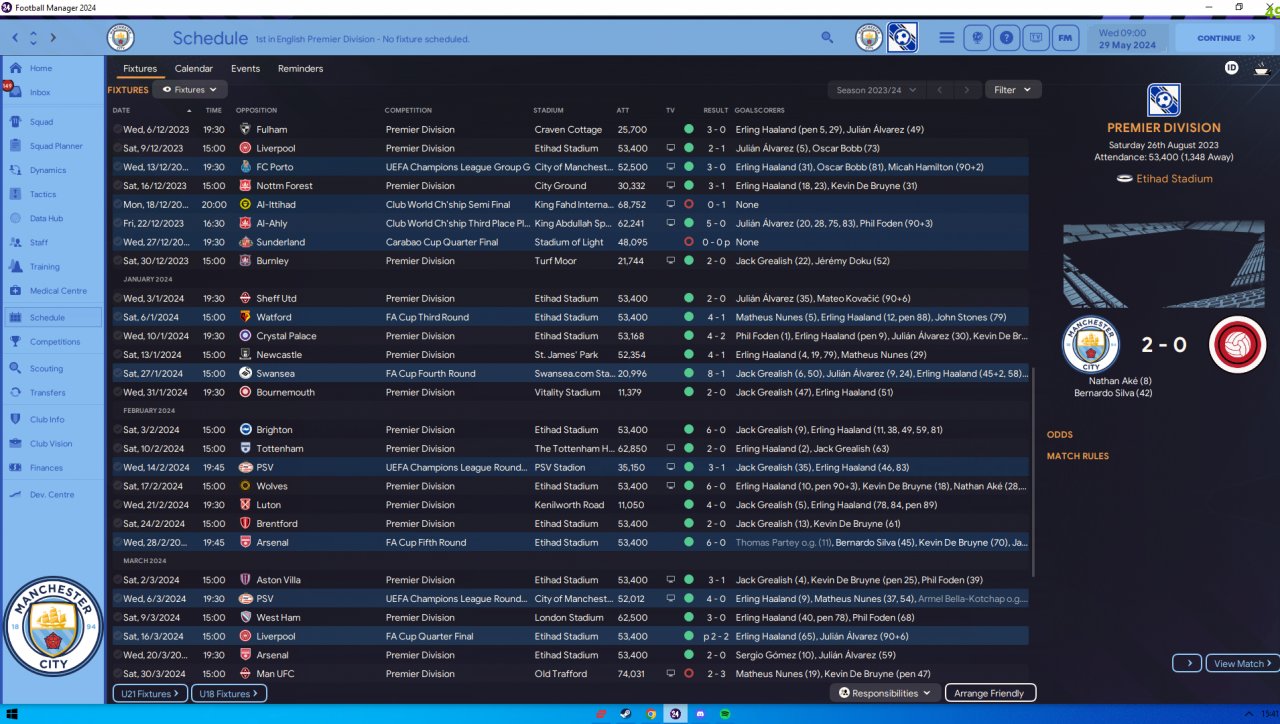Viewport: 1280px width, 724px height.
Task: Click the arrow button beside View Match
Action: [1187, 663]
